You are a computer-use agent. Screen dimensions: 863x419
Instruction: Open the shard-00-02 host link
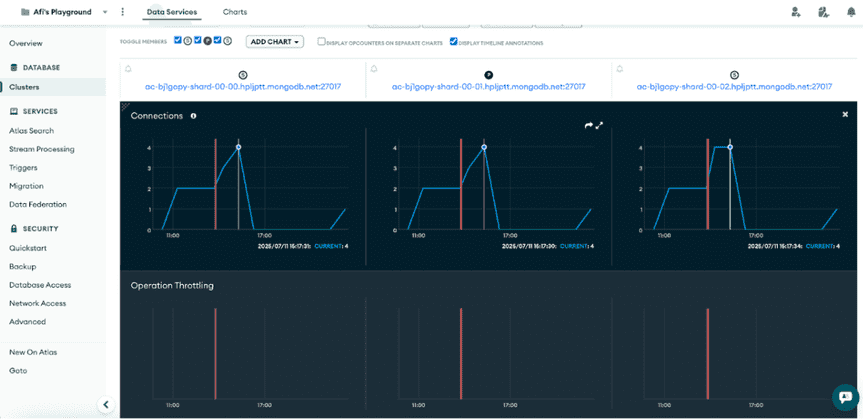coord(734,86)
